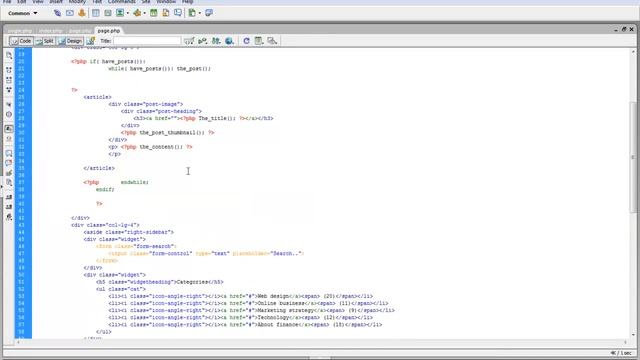Click the Marketing strategy list item line
The height and width of the screenshot is (360, 640).
tap(251, 311)
